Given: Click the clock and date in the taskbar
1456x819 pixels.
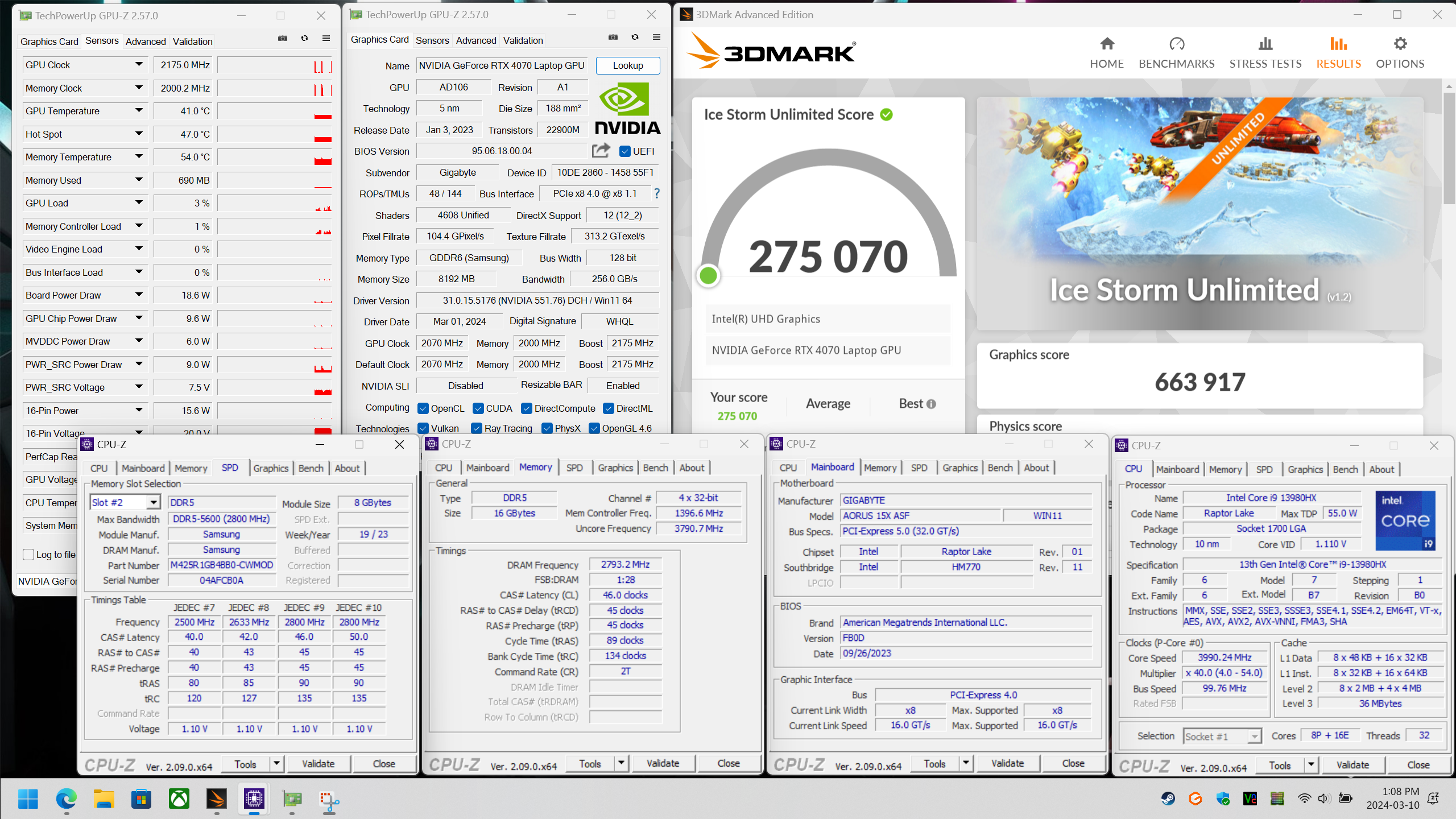Looking at the screenshot, I should click(1393, 799).
